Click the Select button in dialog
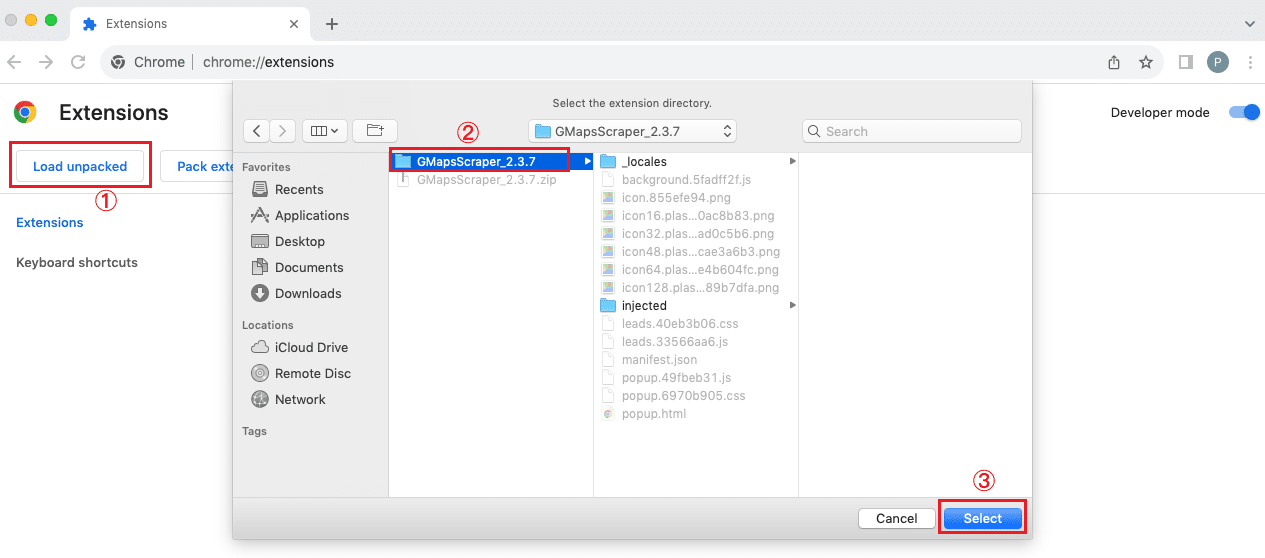 click(982, 518)
